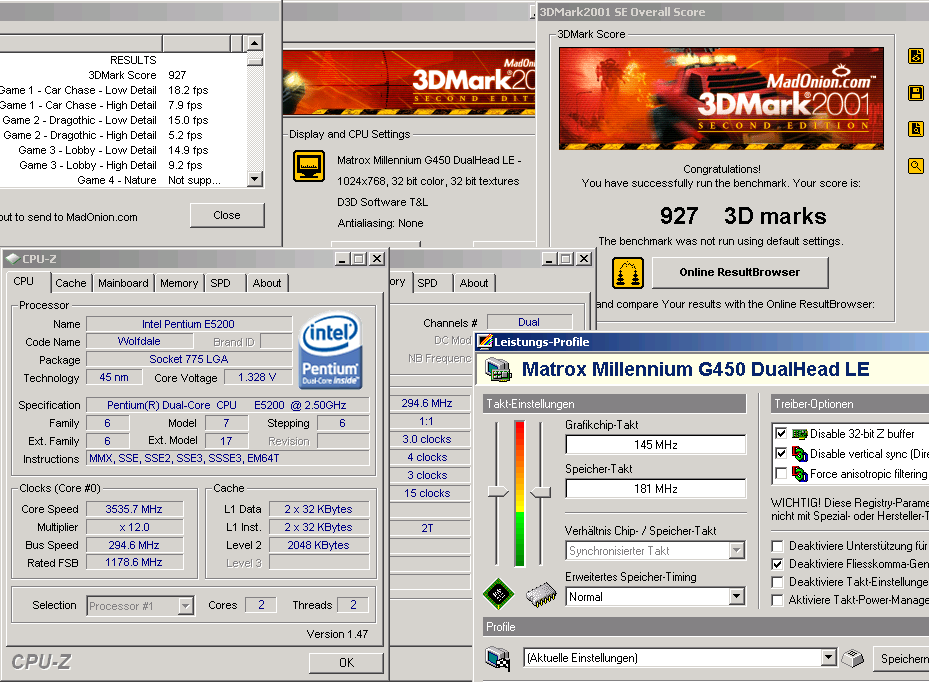Click the Intel Pentium E5200 name field
The image size is (929, 682).
coord(188,324)
